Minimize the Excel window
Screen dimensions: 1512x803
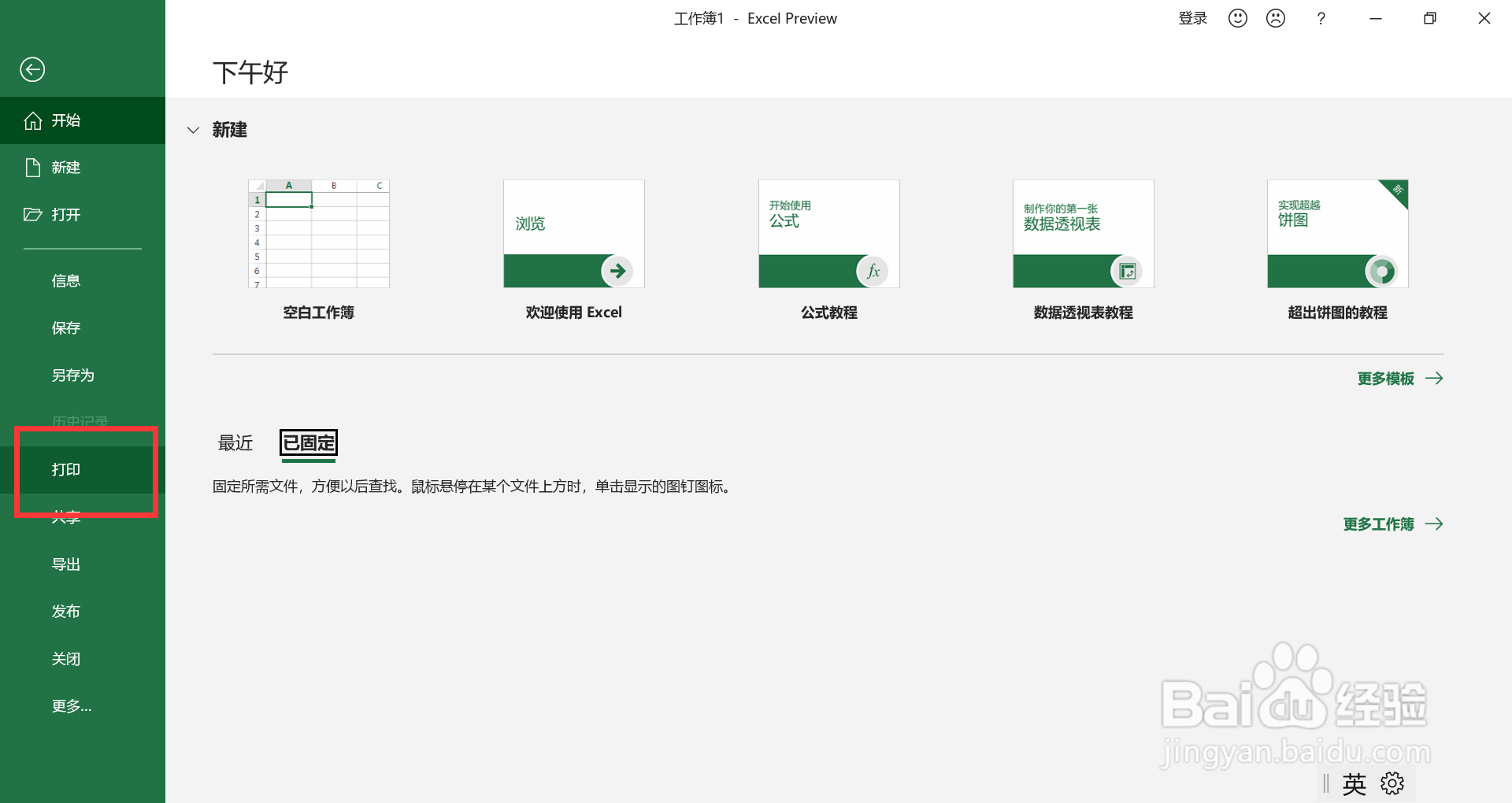click(1376, 18)
